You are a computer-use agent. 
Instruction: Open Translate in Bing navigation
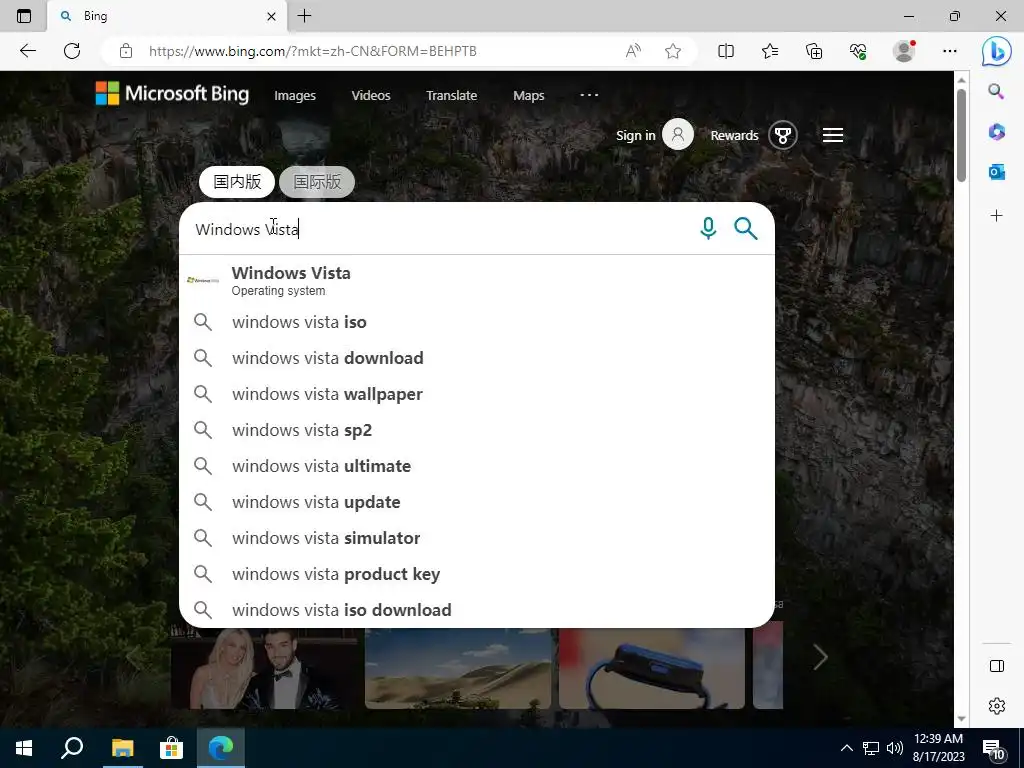(x=451, y=95)
